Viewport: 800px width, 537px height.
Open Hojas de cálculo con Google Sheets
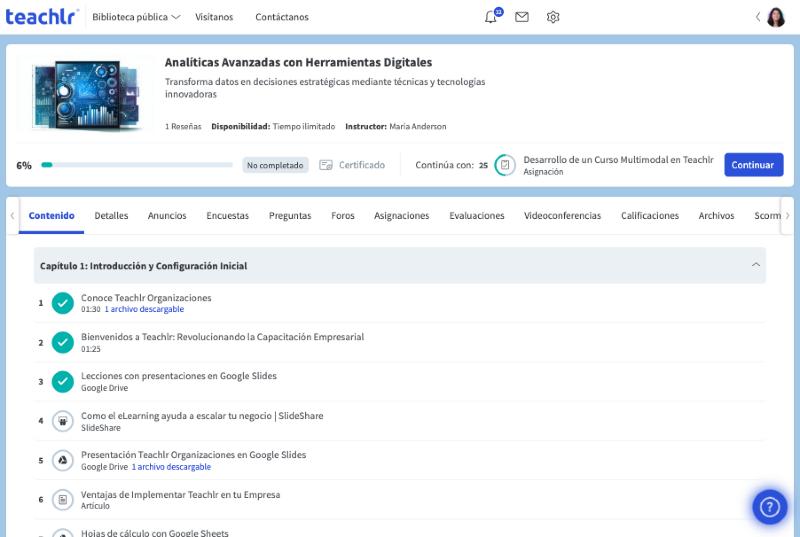pos(155,533)
